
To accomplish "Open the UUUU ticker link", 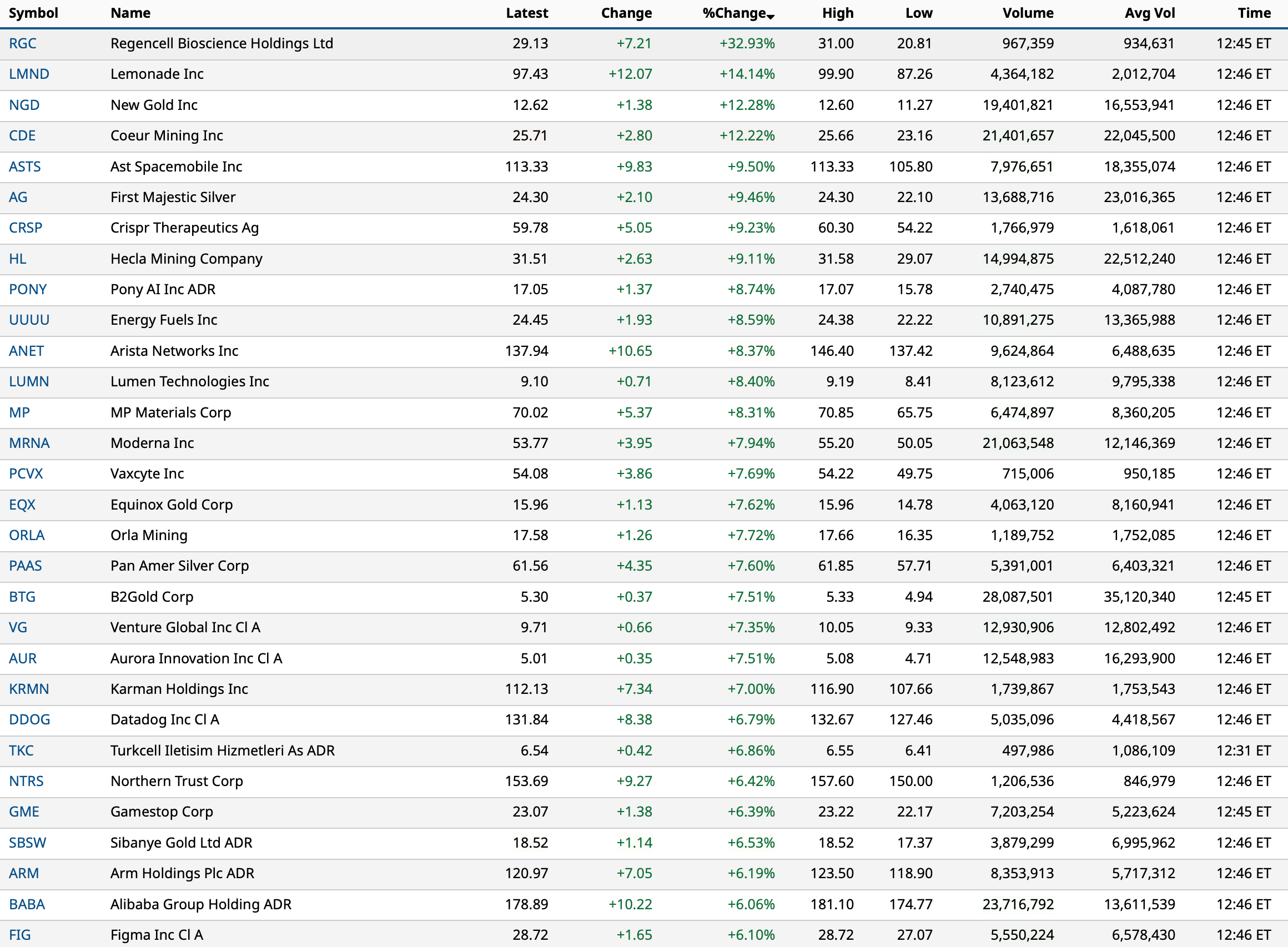I will pyautogui.click(x=29, y=320).
